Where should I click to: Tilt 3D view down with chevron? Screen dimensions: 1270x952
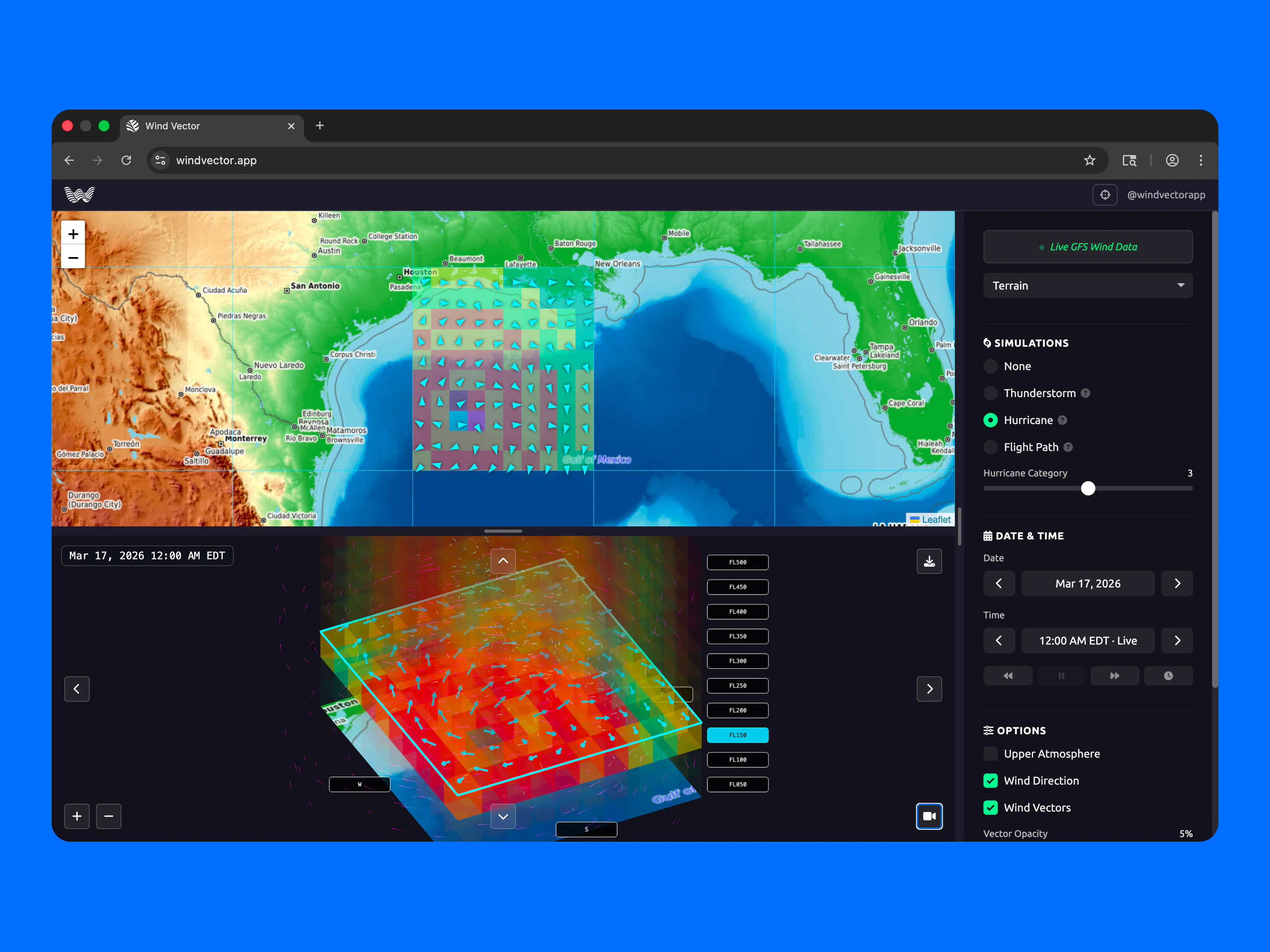(503, 816)
